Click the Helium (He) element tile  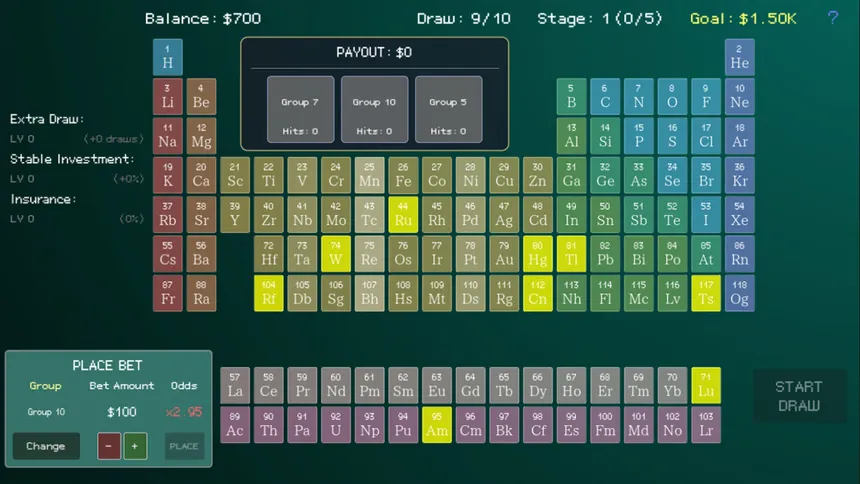[x=739, y=57]
